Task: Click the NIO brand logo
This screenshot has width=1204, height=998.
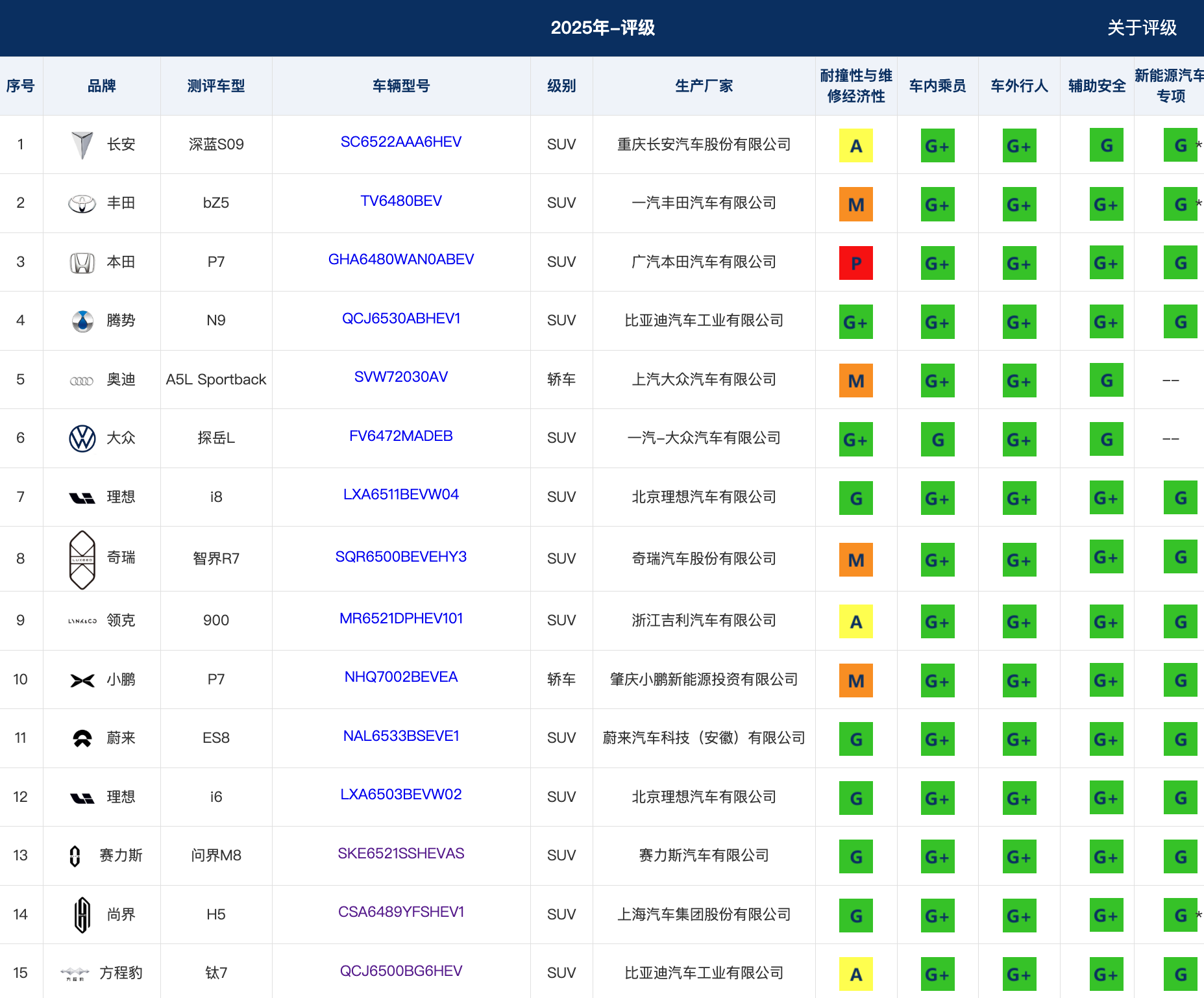Action: pos(82,738)
